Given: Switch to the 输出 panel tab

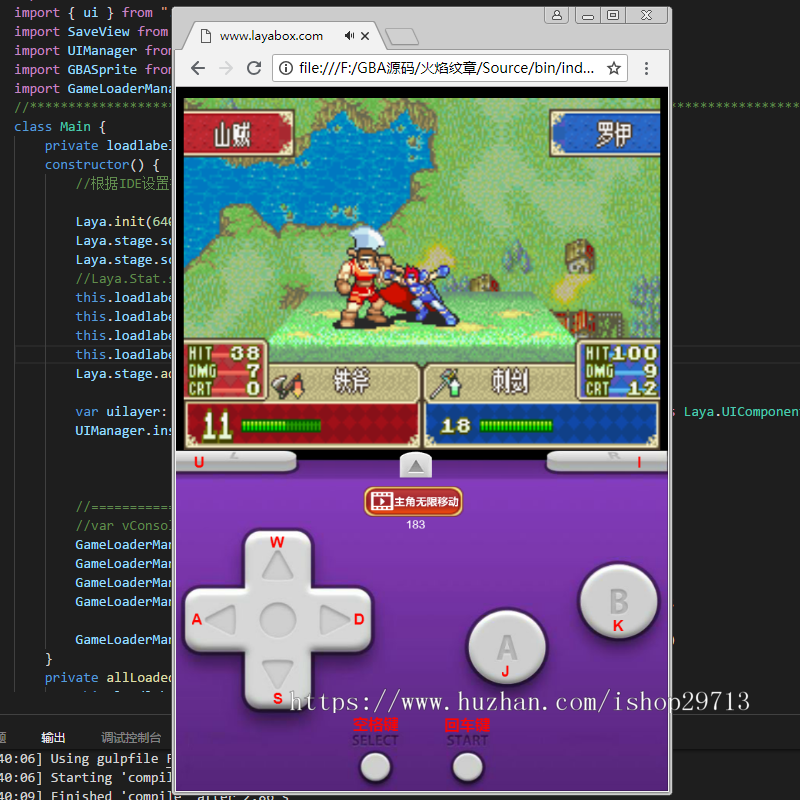Looking at the screenshot, I should click(53, 737).
